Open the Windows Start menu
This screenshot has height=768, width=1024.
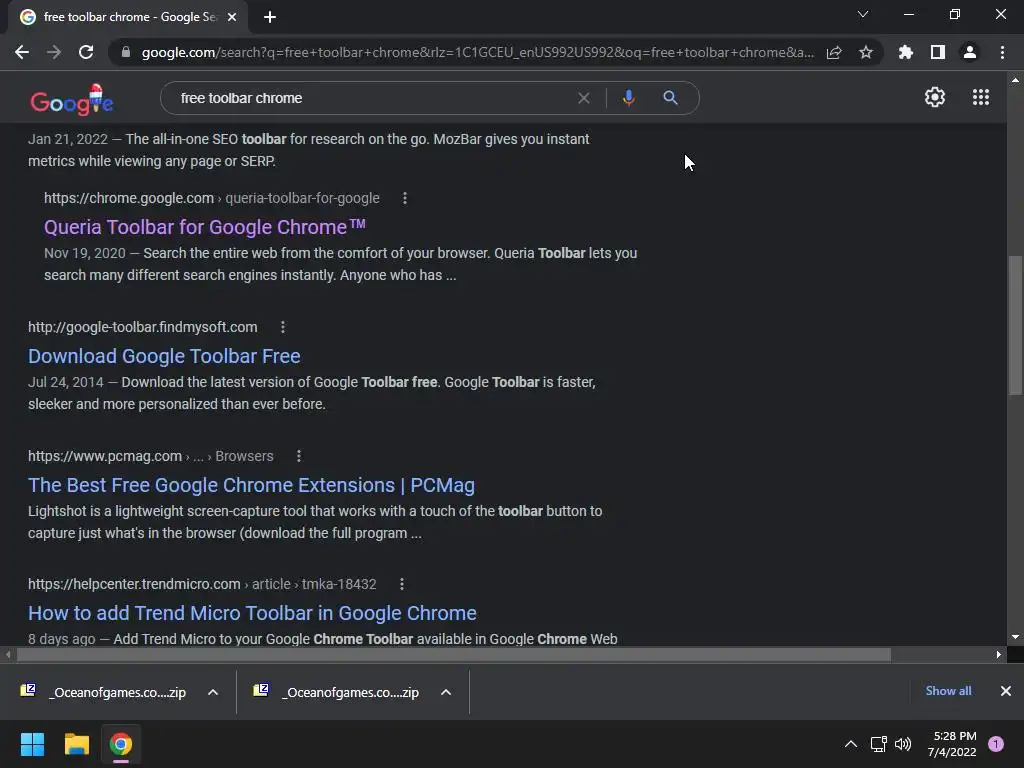(32, 744)
